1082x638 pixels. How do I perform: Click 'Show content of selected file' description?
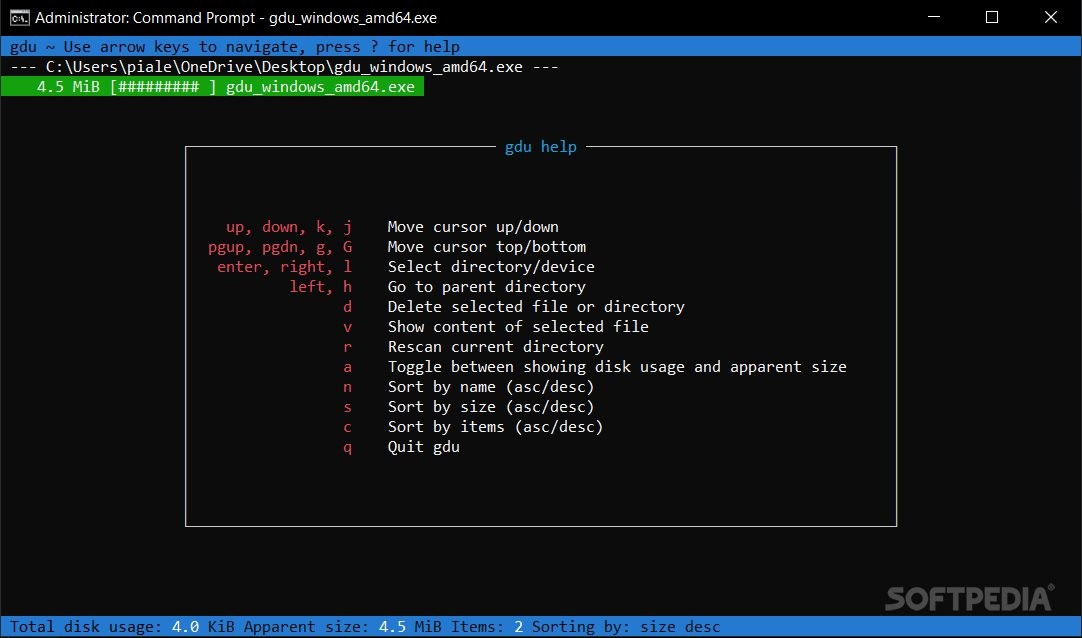click(x=518, y=327)
